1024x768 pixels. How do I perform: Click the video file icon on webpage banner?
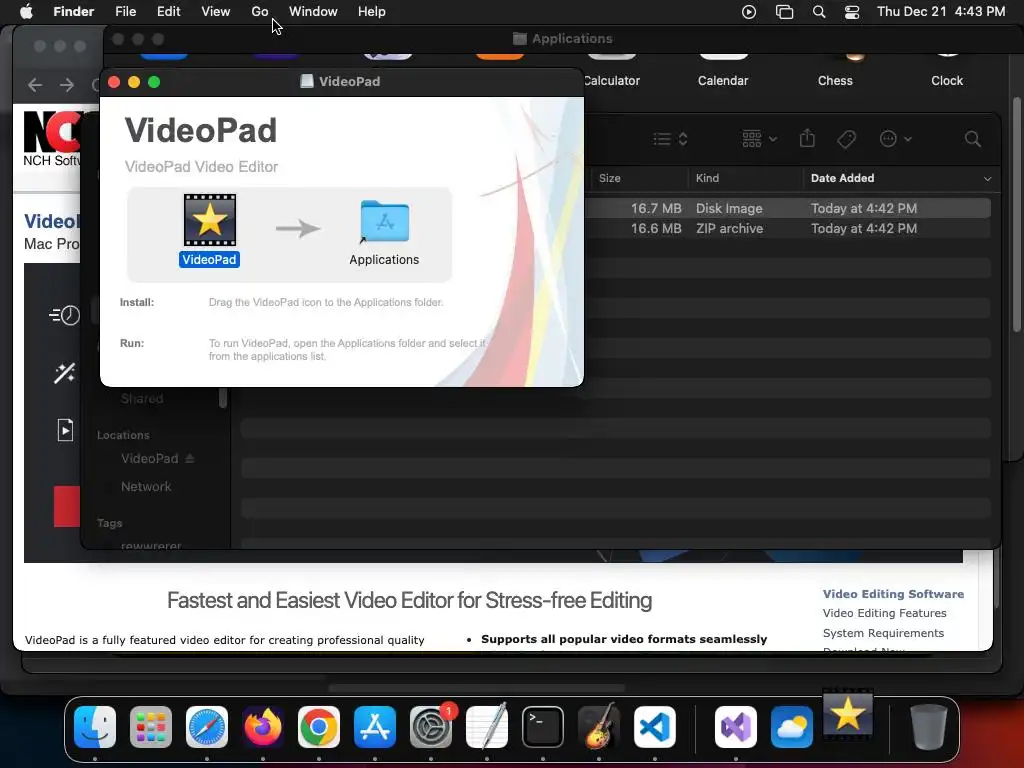click(x=65, y=430)
